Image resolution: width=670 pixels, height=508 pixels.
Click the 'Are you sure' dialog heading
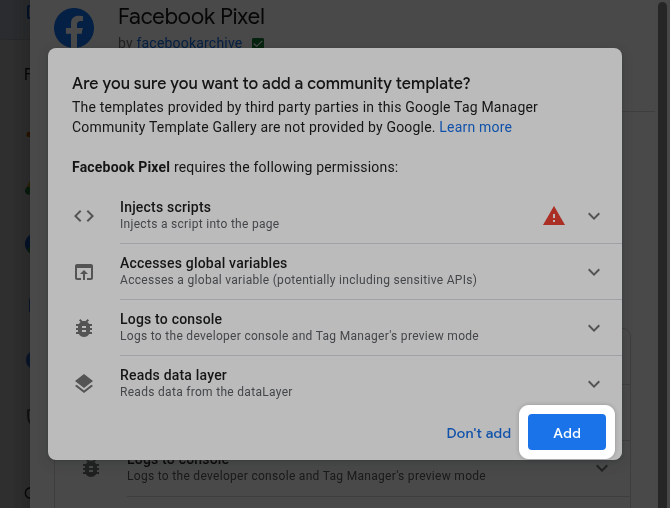pos(271,84)
